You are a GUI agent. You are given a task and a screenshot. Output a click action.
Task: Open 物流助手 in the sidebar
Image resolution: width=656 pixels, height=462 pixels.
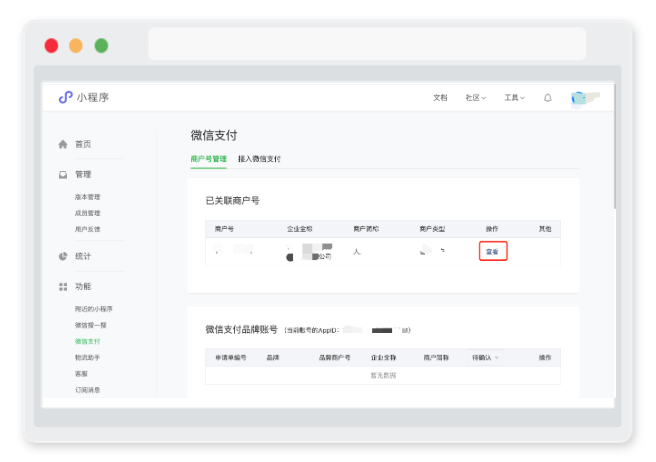87,357
